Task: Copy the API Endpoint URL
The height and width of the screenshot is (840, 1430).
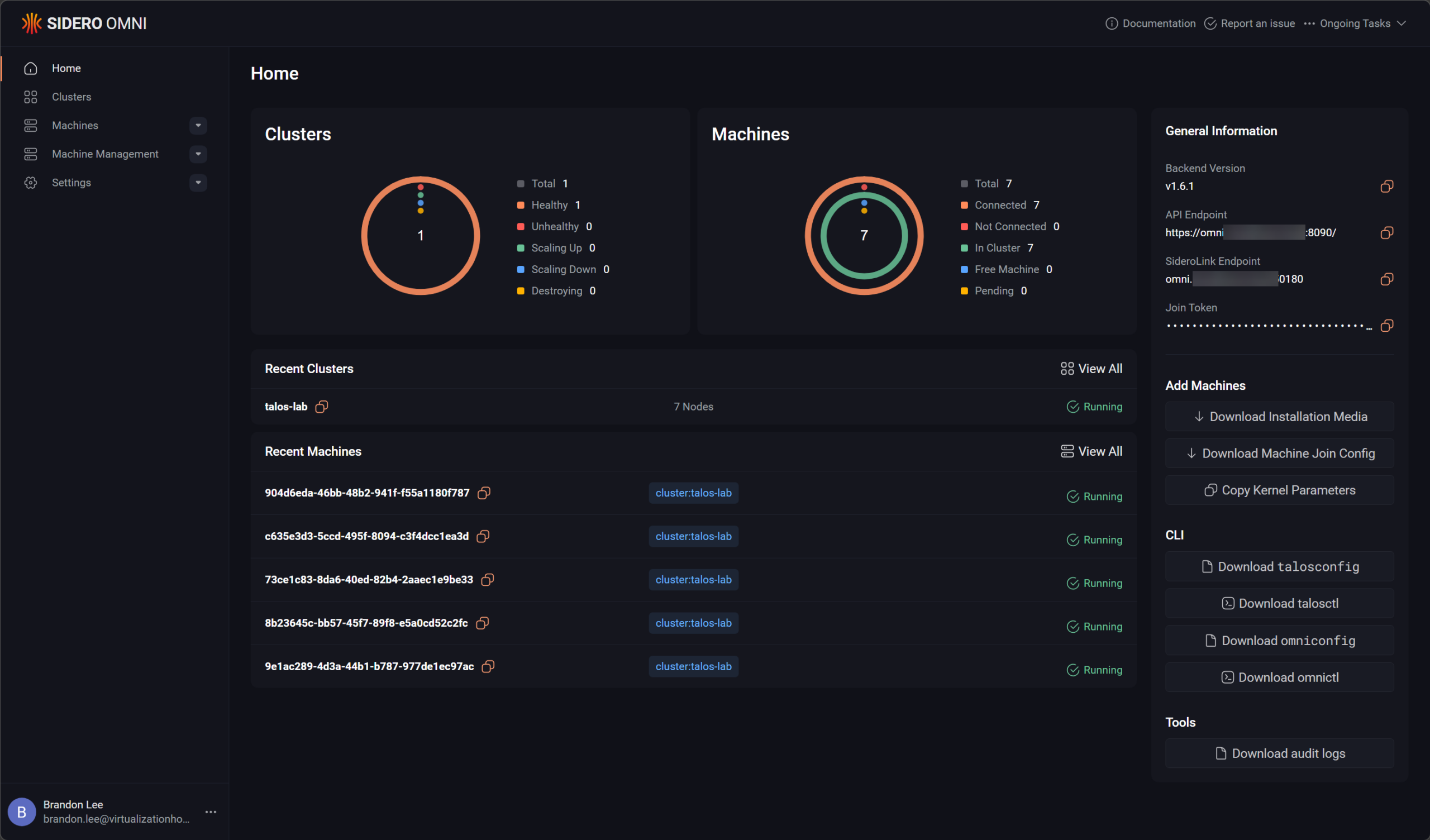Action: (x=1386, y=233)
